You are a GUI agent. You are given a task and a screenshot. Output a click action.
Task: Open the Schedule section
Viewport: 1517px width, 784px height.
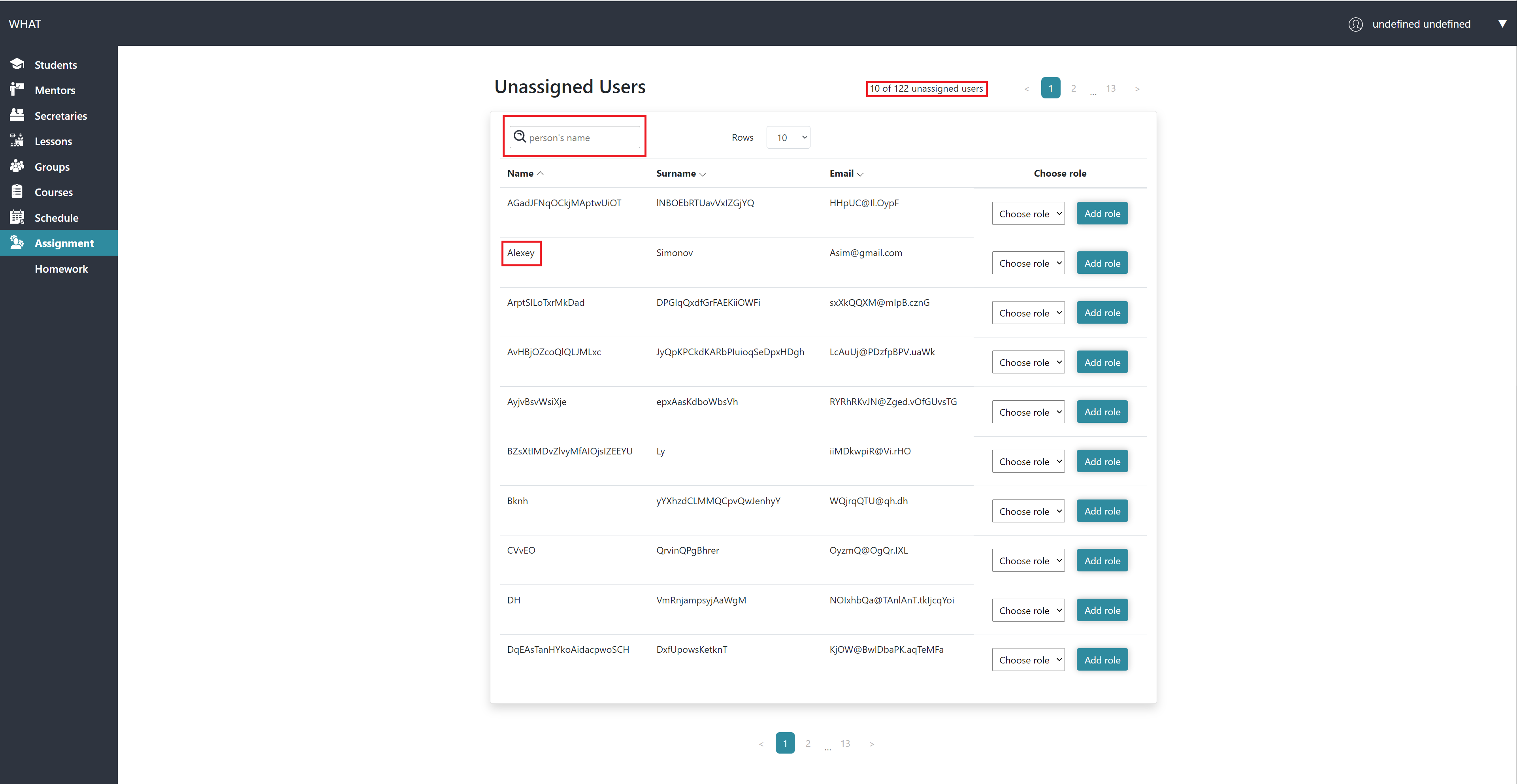(57, 217)
